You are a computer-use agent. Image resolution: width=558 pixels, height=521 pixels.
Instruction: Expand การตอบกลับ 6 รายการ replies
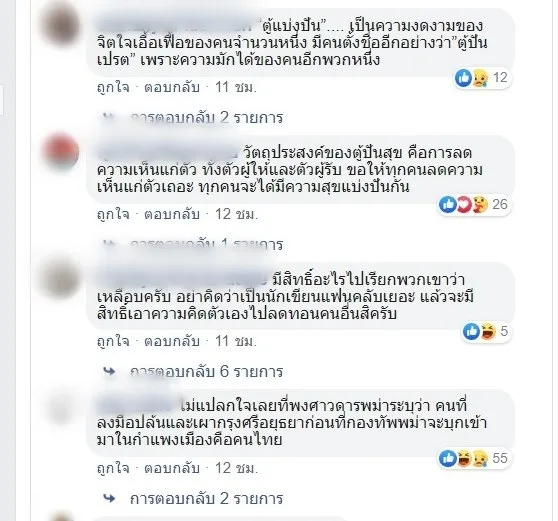pos(206,372)
